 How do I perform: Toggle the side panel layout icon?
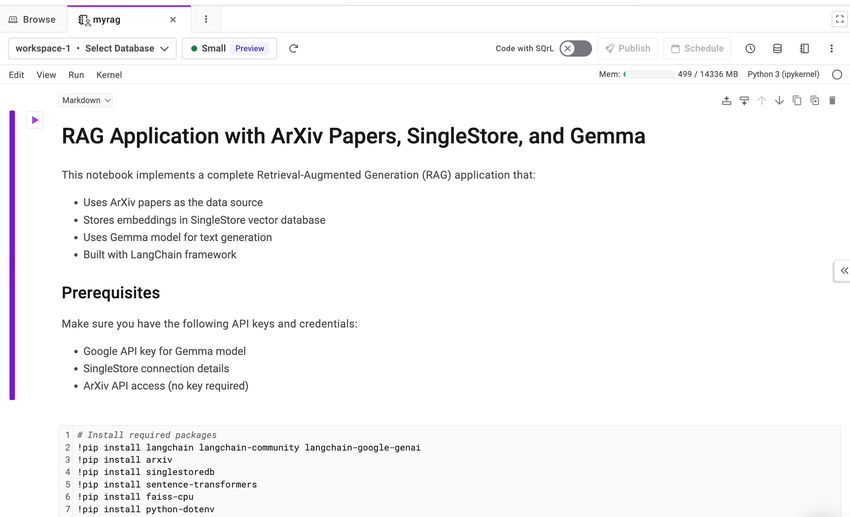(x=804, y=48)
